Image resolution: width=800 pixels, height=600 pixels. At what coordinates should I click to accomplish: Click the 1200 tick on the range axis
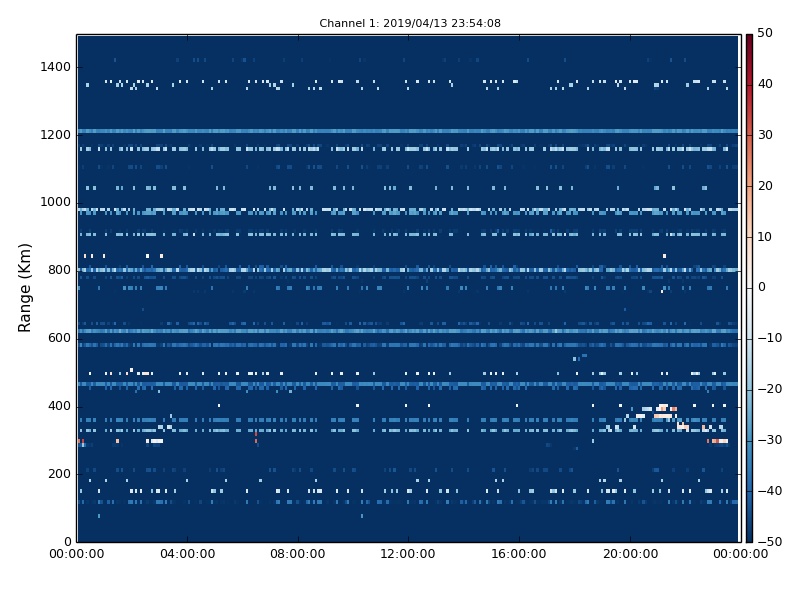tap(55, 135)
